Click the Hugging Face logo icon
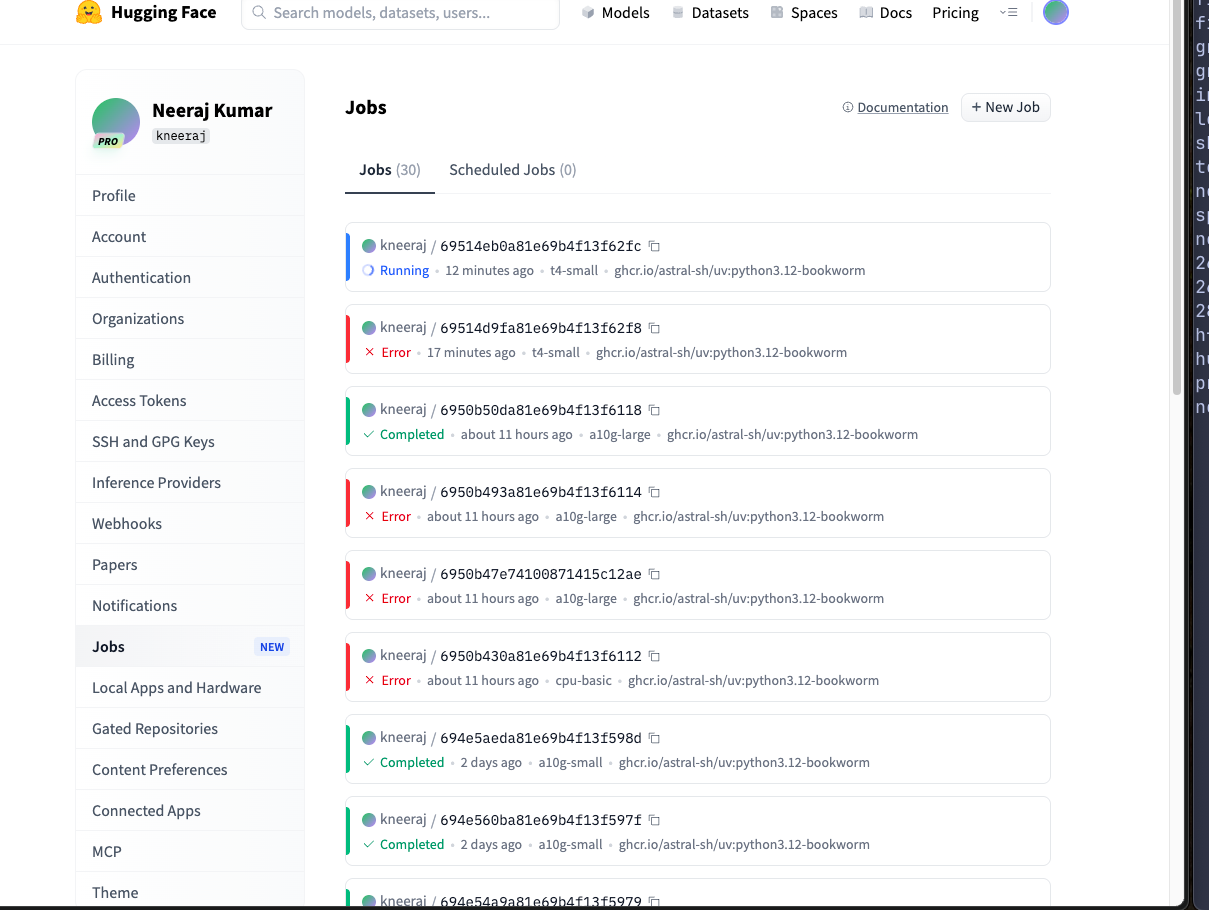The image size is (1209, 910). coord(89,13)
